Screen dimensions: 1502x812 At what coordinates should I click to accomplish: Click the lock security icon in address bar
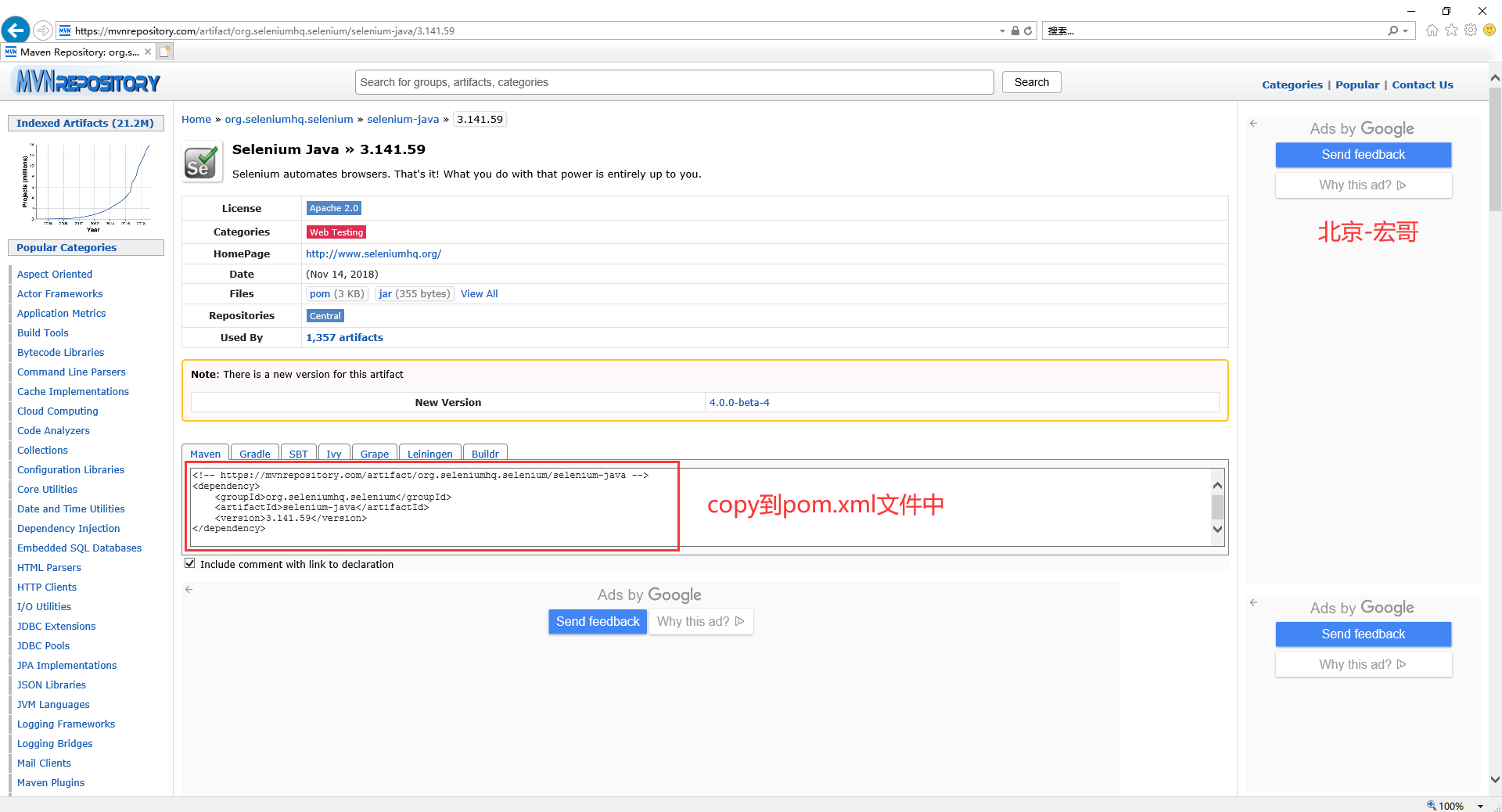point(1015,31)
